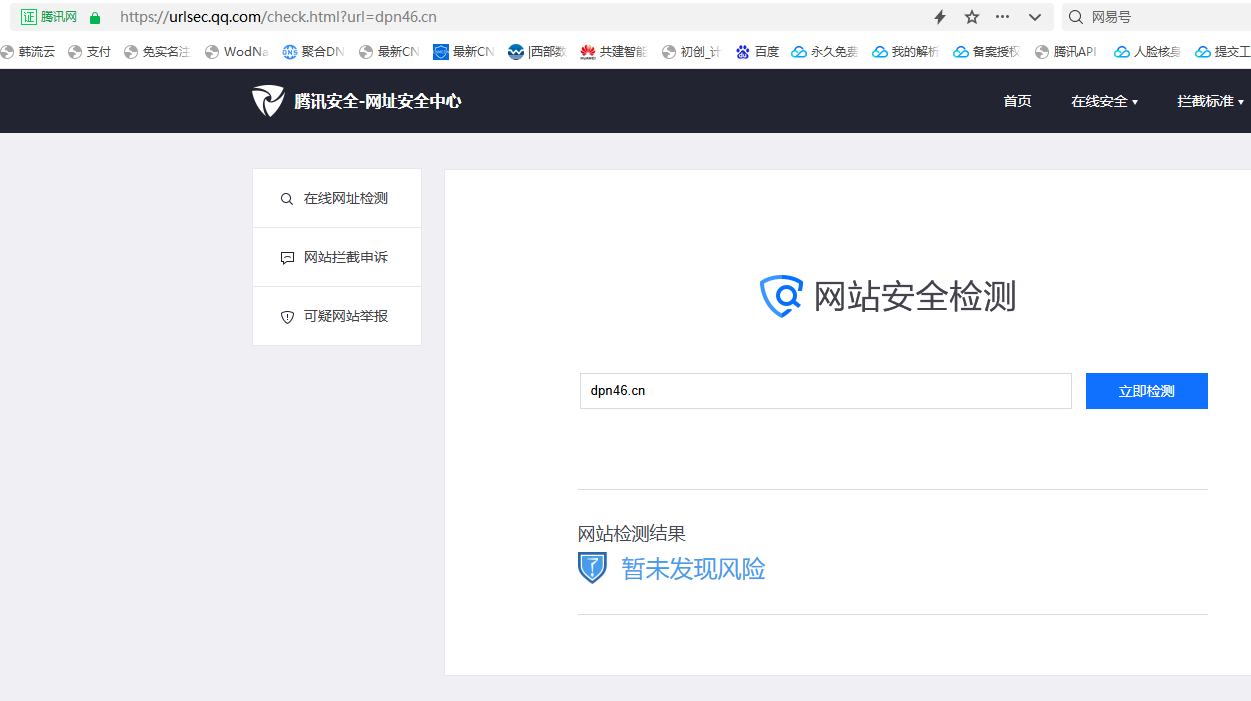1251x701 pixels.
Task: Open the 提交工 bookmark
Action: [x=1223, y=52]
